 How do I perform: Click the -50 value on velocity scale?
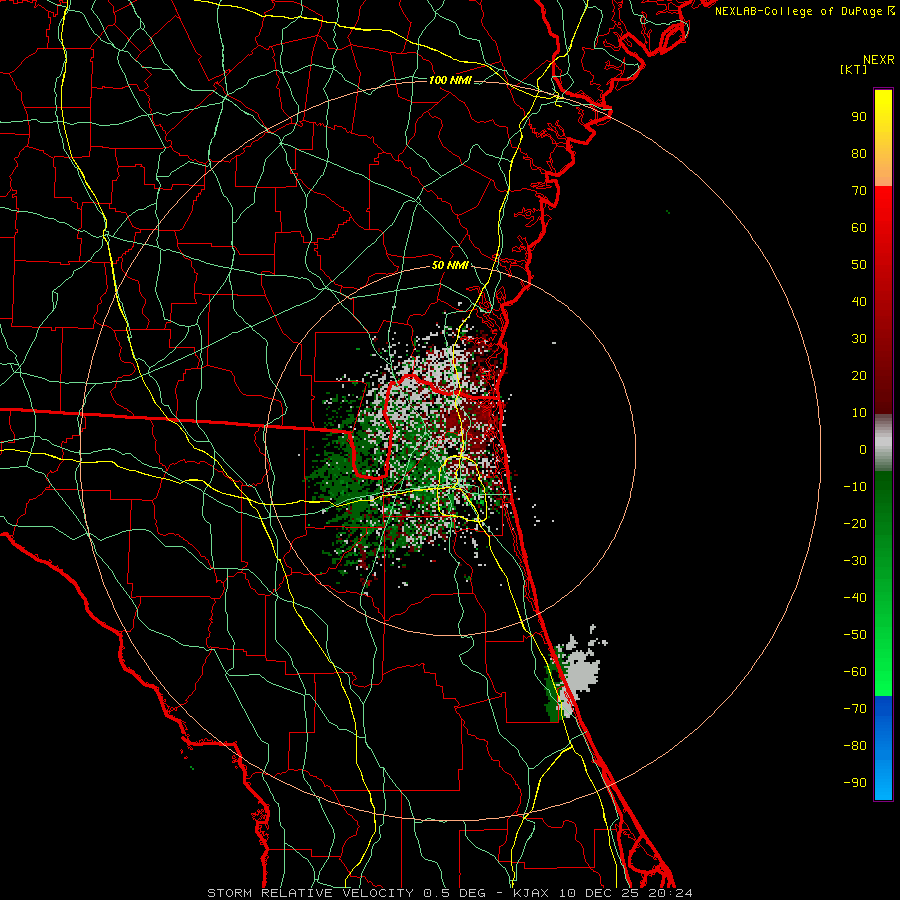tap(855, 635)
